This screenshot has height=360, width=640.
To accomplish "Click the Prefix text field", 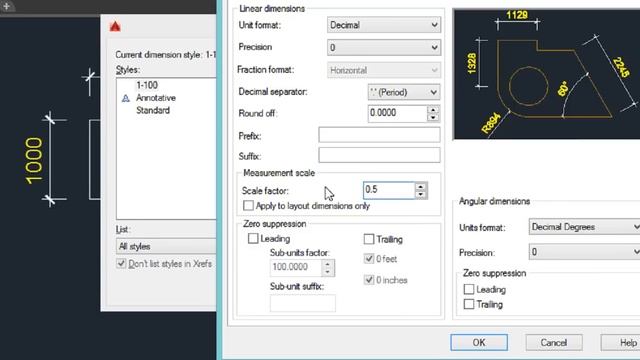I will click(379, 135).
